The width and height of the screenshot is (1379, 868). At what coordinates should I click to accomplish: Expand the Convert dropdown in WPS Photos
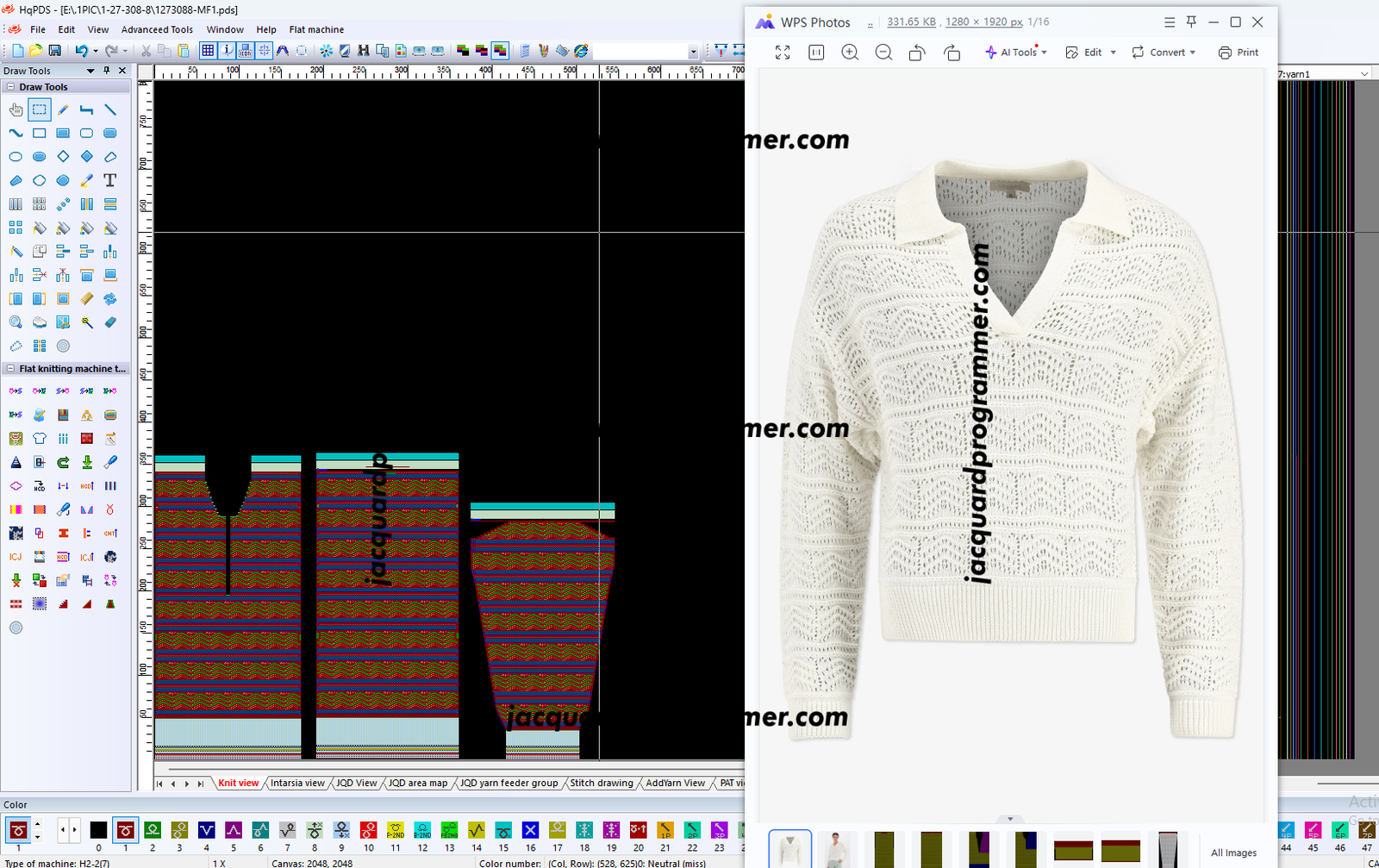tap(1164, 53)
